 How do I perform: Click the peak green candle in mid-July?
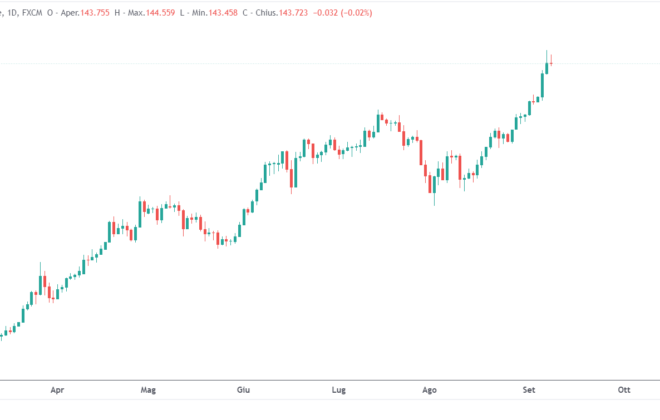coord(378,122)
